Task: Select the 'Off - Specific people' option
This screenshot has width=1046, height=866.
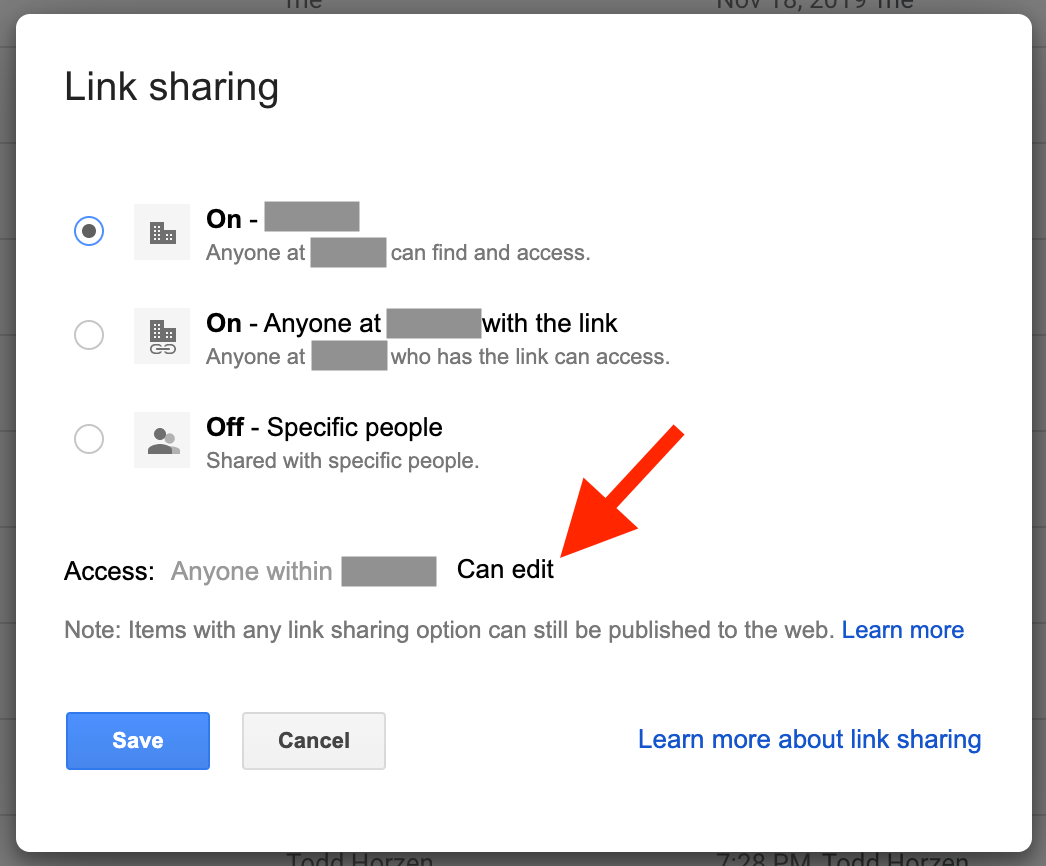Action: click(88, 439)
